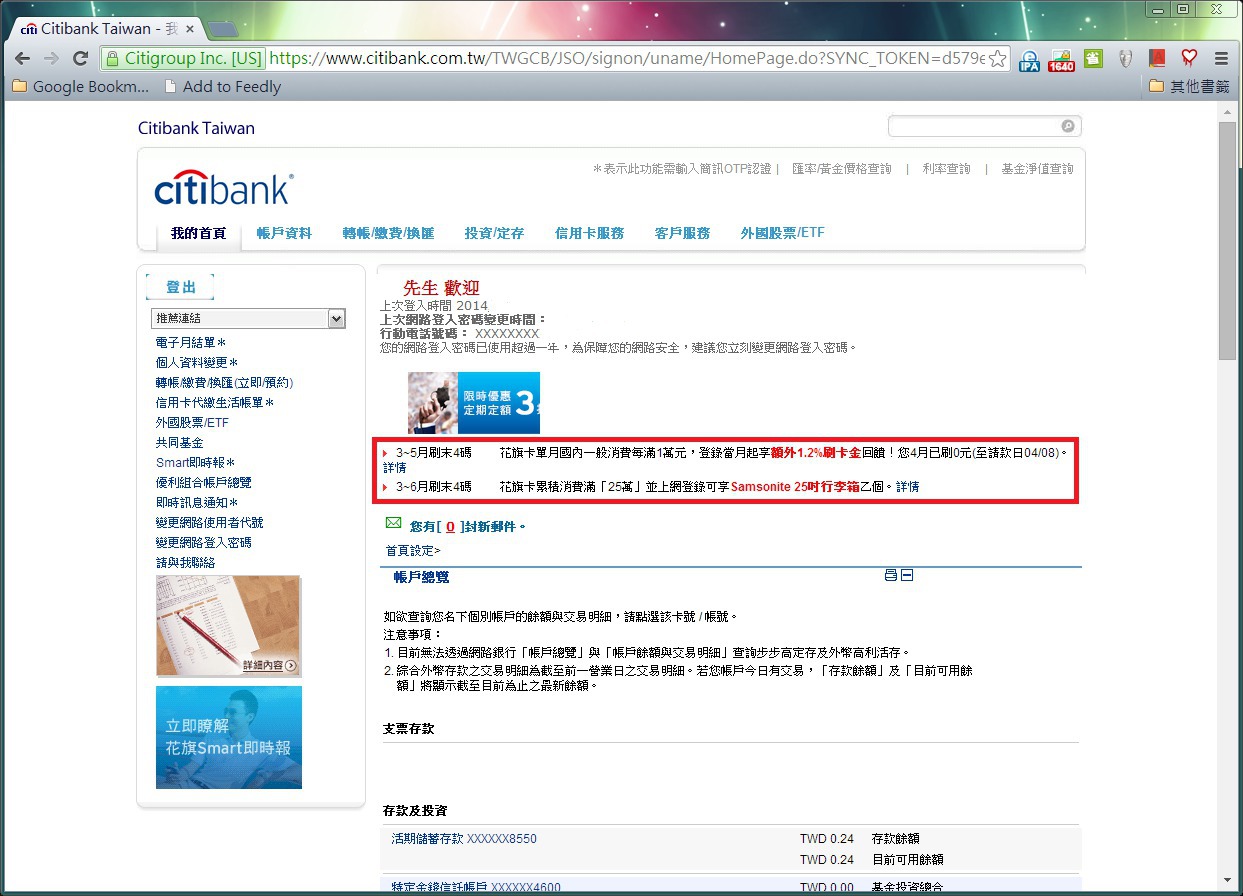Screen dimensions: 1243x896
Task: Click the citibank logo
Action: pyautogui.click(x=224, y=189)
